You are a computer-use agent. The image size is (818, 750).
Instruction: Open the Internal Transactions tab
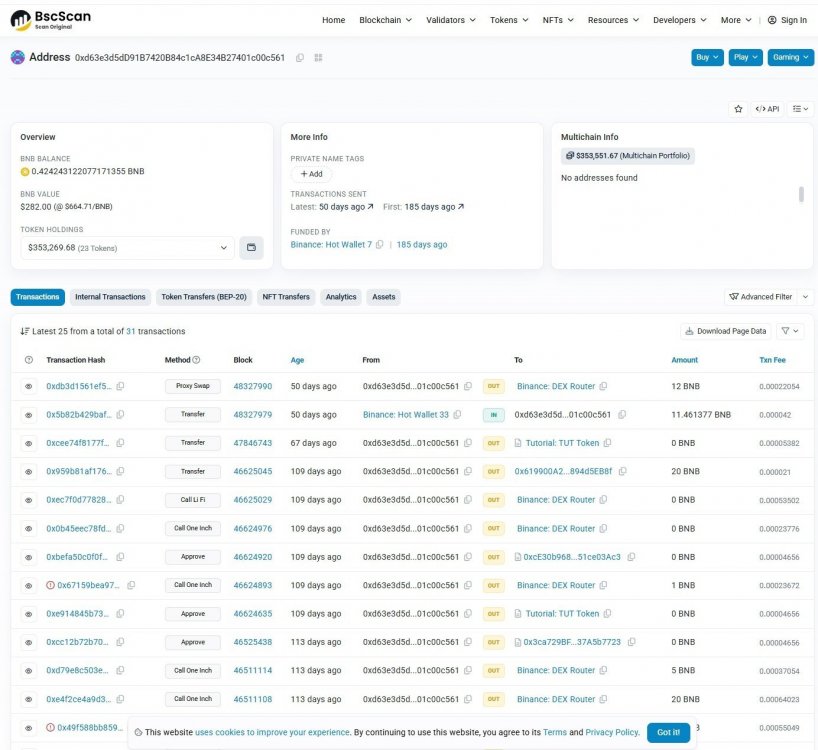click(110, 297)
